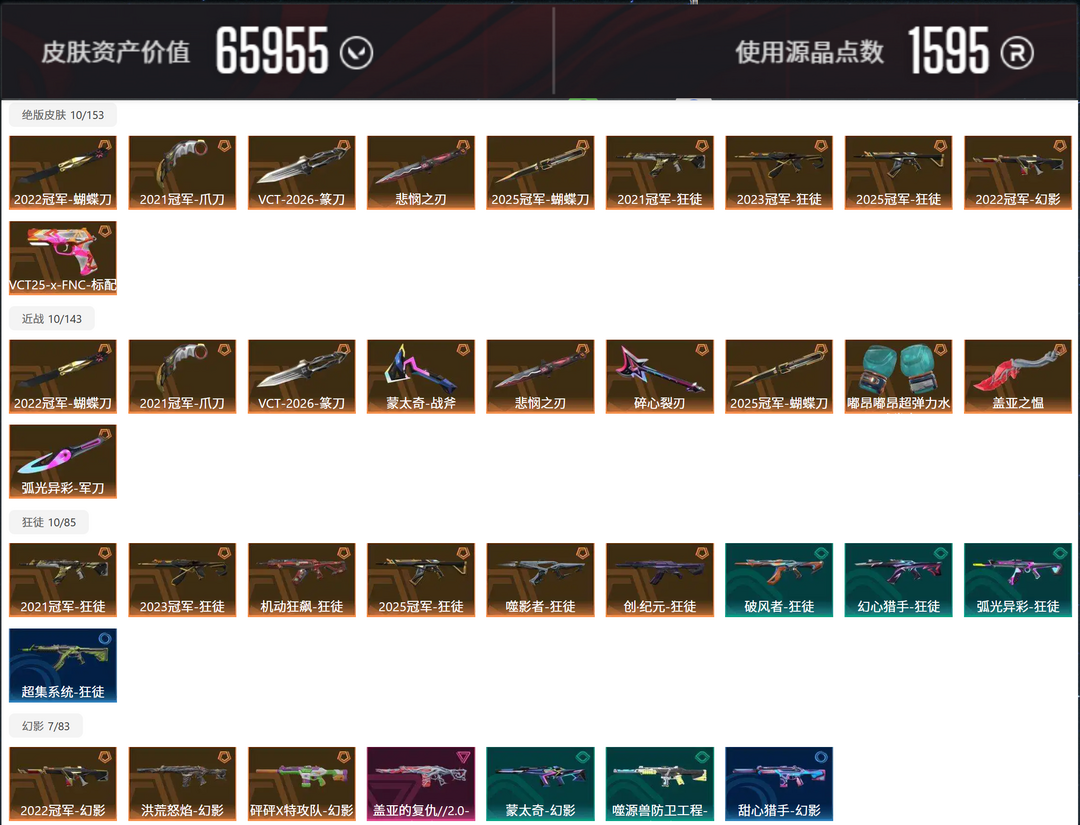The width and height of the screenshot is (1080, 825).
Task: Click the Valorant Points icon beside 65955
Action: (x=357, y=53)
